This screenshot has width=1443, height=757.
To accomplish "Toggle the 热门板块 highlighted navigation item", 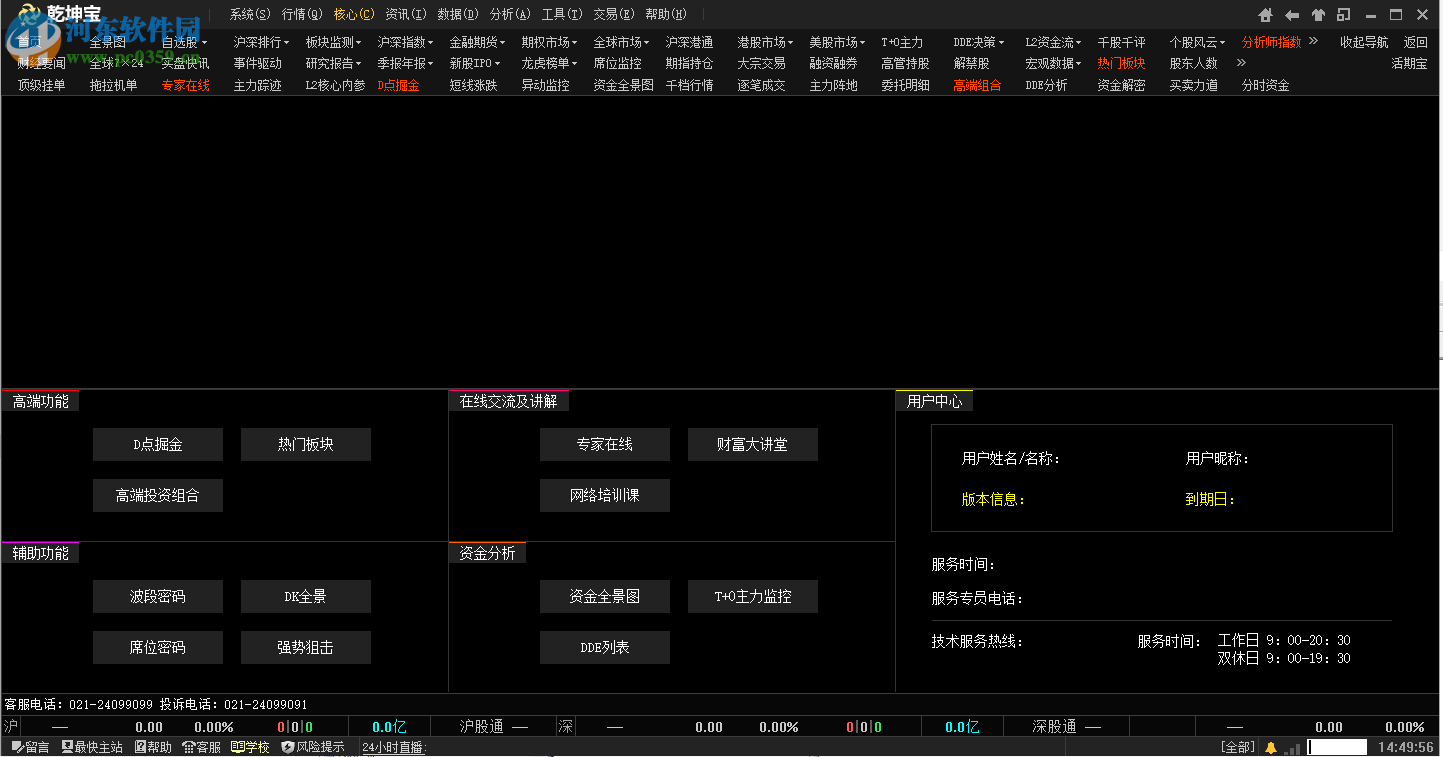I will pos(1121,63).
